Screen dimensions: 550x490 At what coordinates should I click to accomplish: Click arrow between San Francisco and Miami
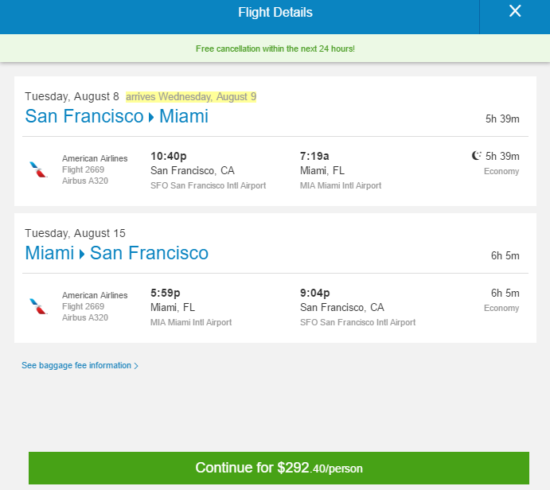click(x=151, y=117)
